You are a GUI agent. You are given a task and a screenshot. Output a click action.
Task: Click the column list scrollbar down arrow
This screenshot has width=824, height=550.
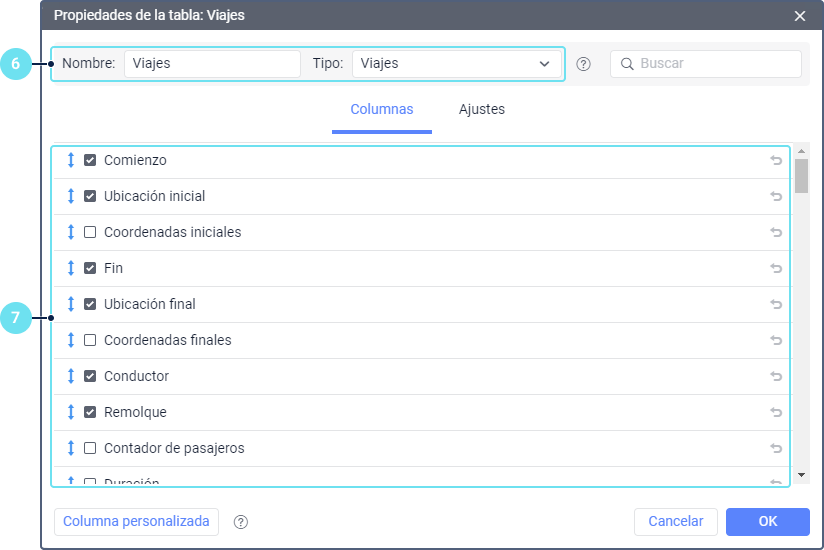pyautogui.click(x=801, y=474)
